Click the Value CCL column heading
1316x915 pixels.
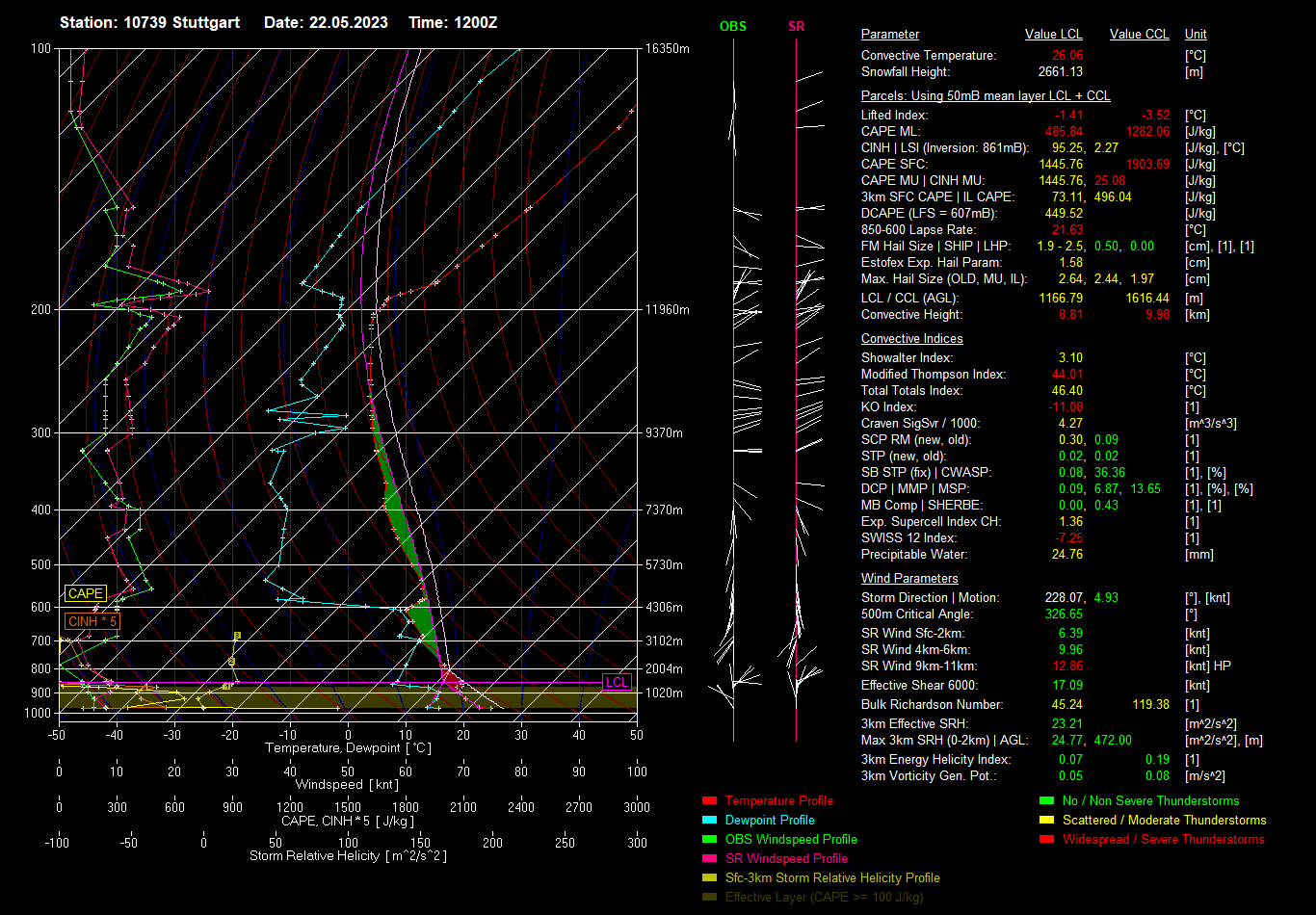[x=1140, y=35]
